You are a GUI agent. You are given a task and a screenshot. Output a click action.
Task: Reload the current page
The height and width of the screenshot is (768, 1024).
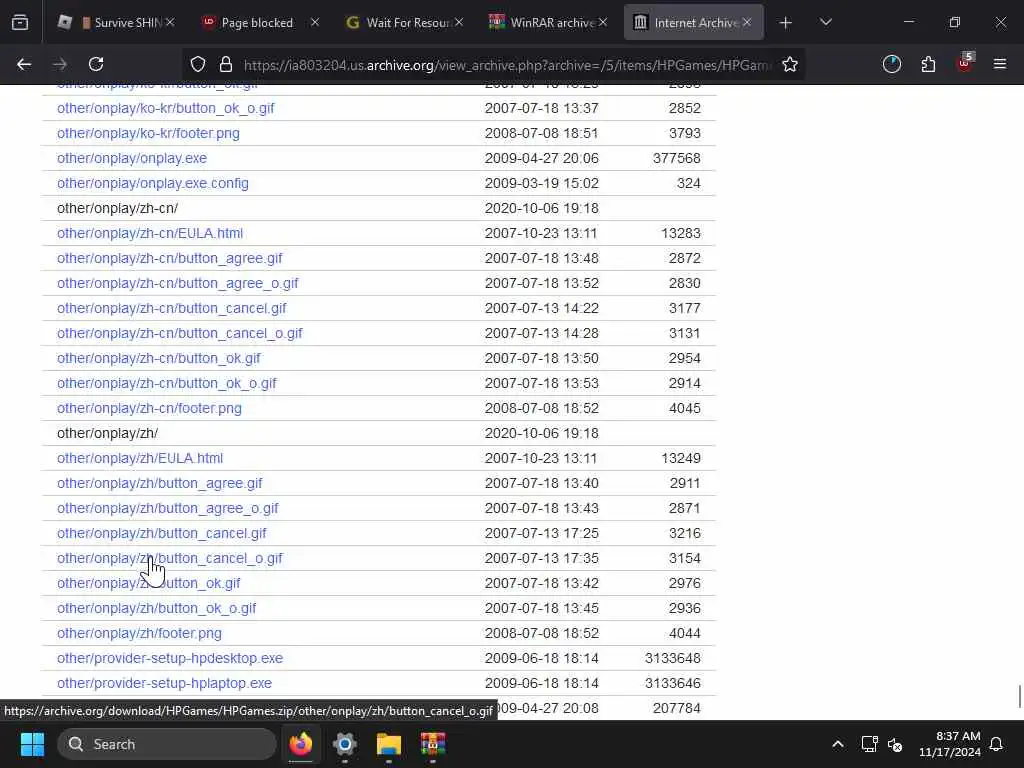[x=96, y=64]
